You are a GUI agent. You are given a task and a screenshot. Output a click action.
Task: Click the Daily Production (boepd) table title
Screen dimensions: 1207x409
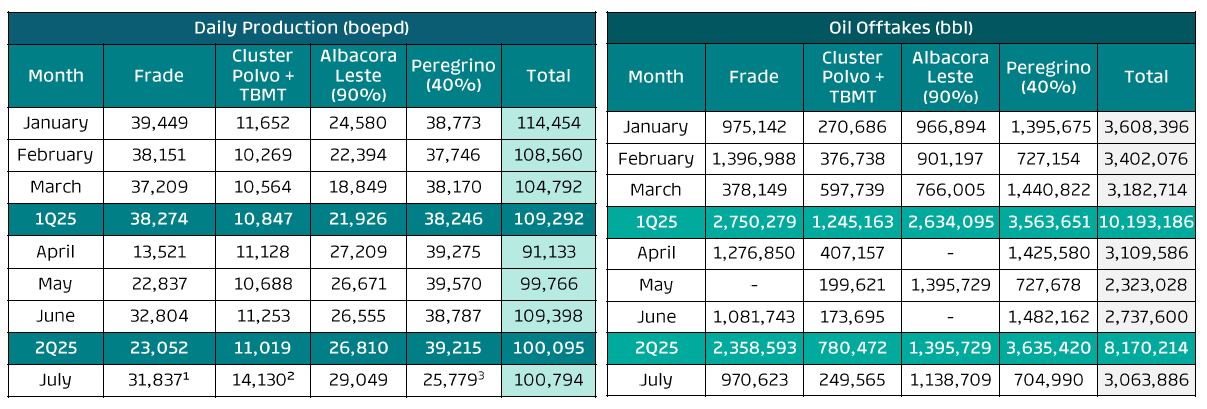(303, 29)
